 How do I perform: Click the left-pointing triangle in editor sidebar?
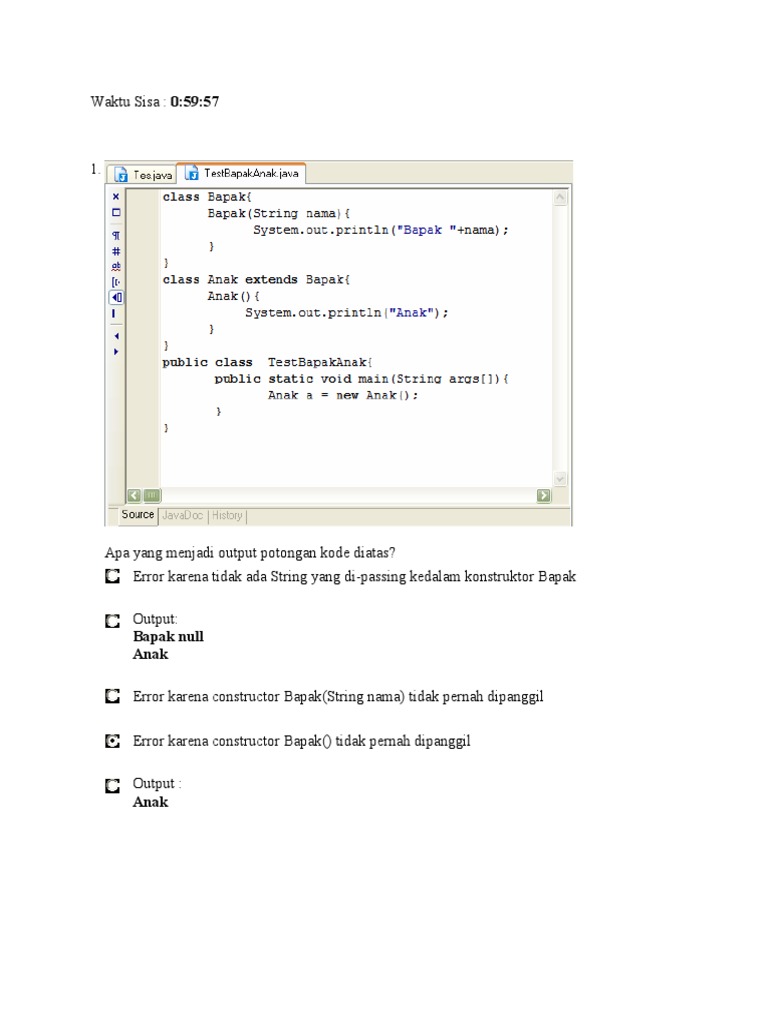tap(116, 336)
